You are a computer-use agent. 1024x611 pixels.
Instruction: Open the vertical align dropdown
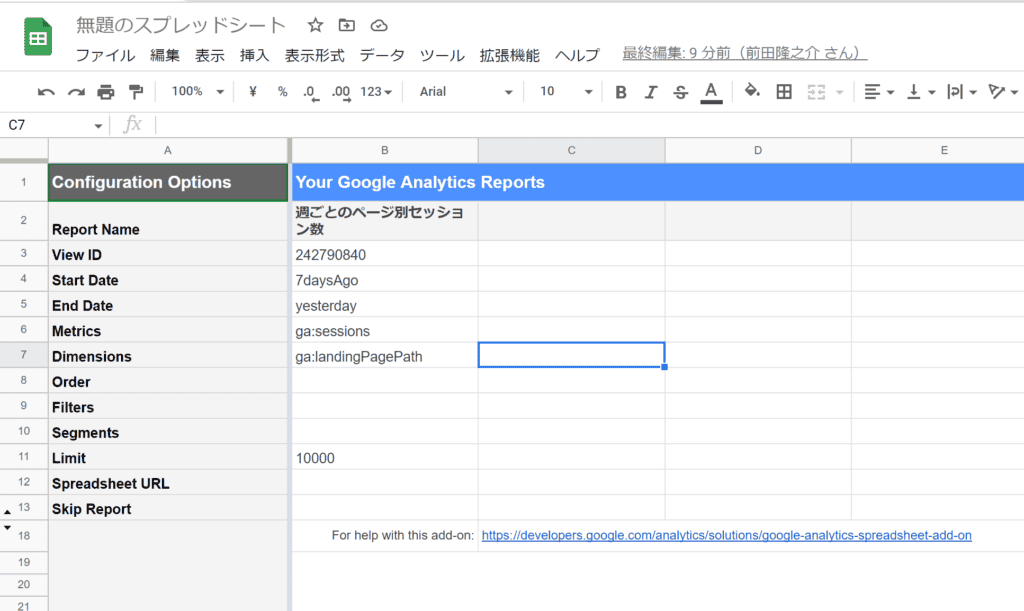coord(921,92)
